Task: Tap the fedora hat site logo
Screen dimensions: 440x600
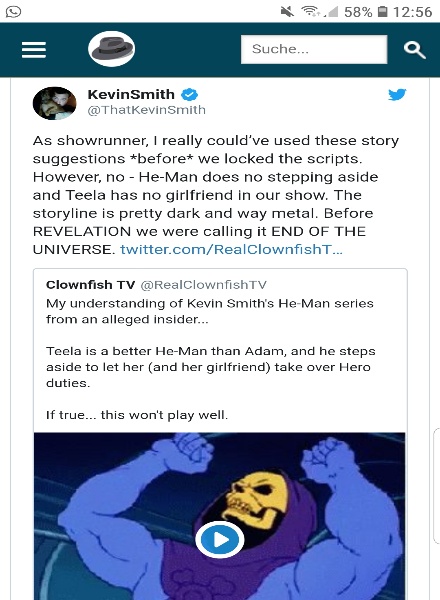Action: pyautogui.click(x=111, y=49)
